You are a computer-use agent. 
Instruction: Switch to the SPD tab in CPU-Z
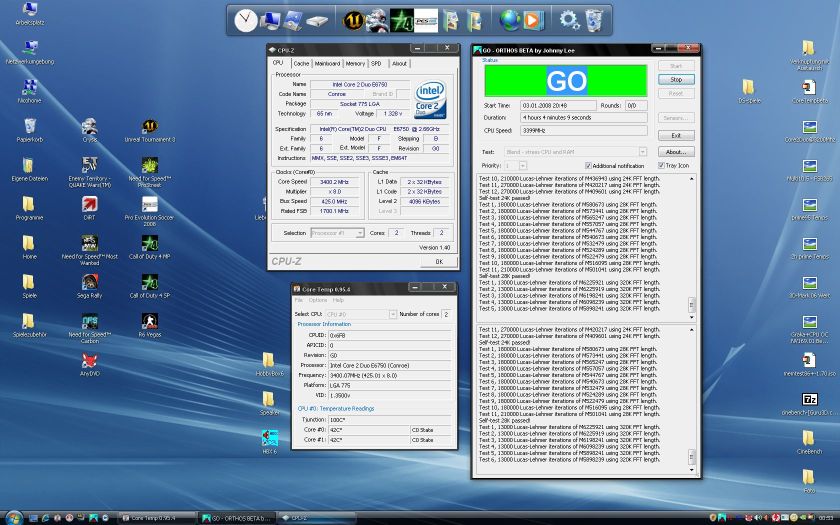click(376, 63)
